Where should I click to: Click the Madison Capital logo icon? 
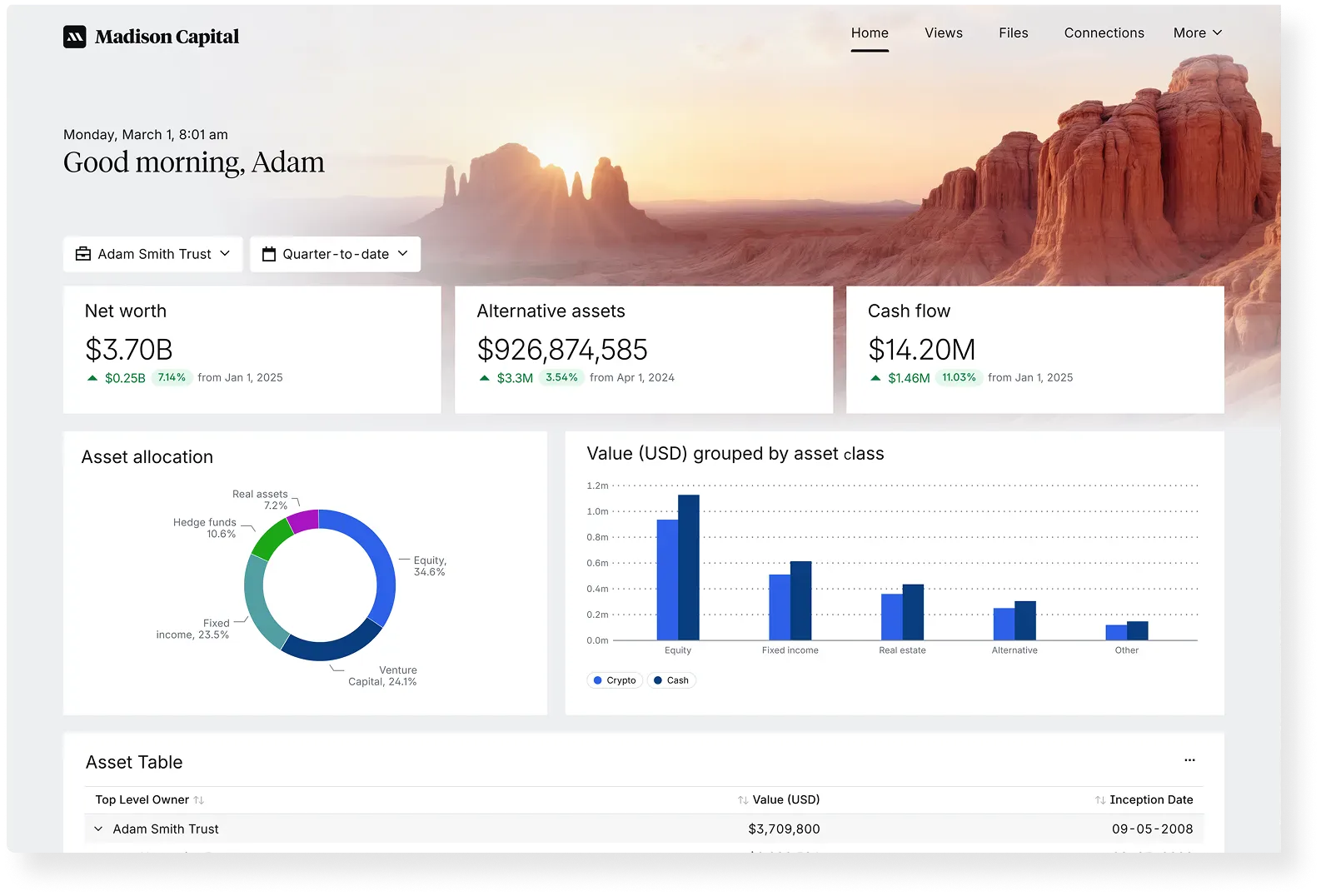(75, 37)
